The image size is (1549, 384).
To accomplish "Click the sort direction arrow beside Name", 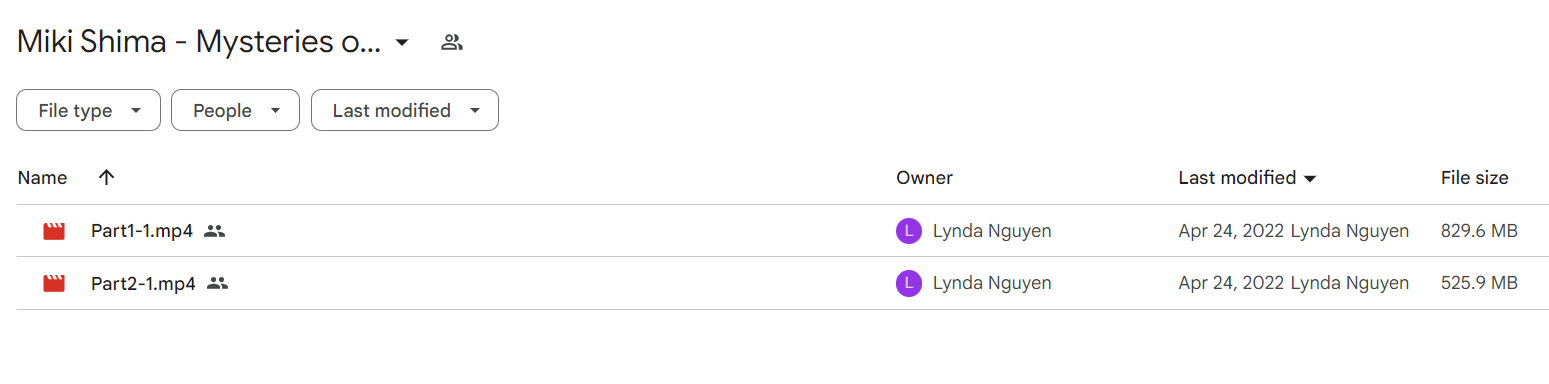I will tap(107, 178).
